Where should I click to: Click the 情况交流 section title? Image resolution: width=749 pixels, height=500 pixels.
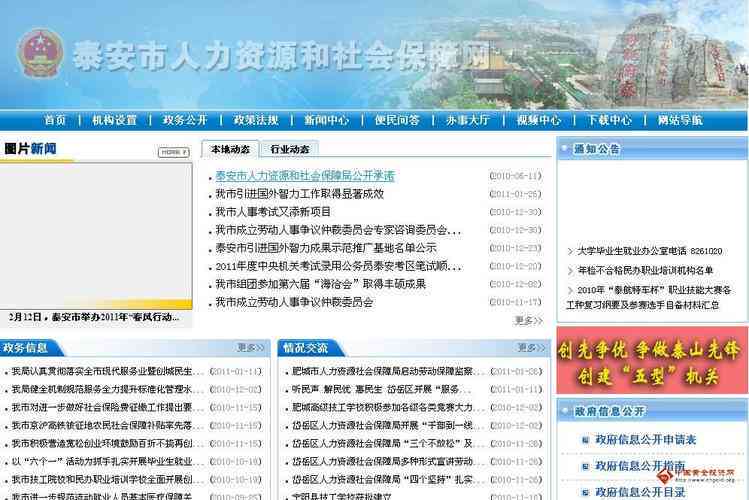point(305,348)
